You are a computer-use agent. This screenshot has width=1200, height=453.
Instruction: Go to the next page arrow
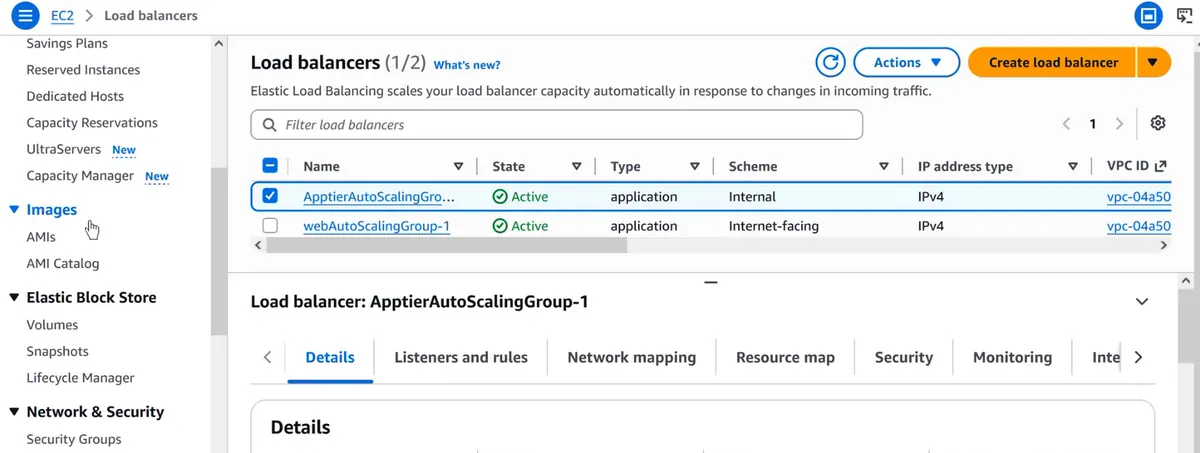pyautogui.click(x=1119, y=124)
